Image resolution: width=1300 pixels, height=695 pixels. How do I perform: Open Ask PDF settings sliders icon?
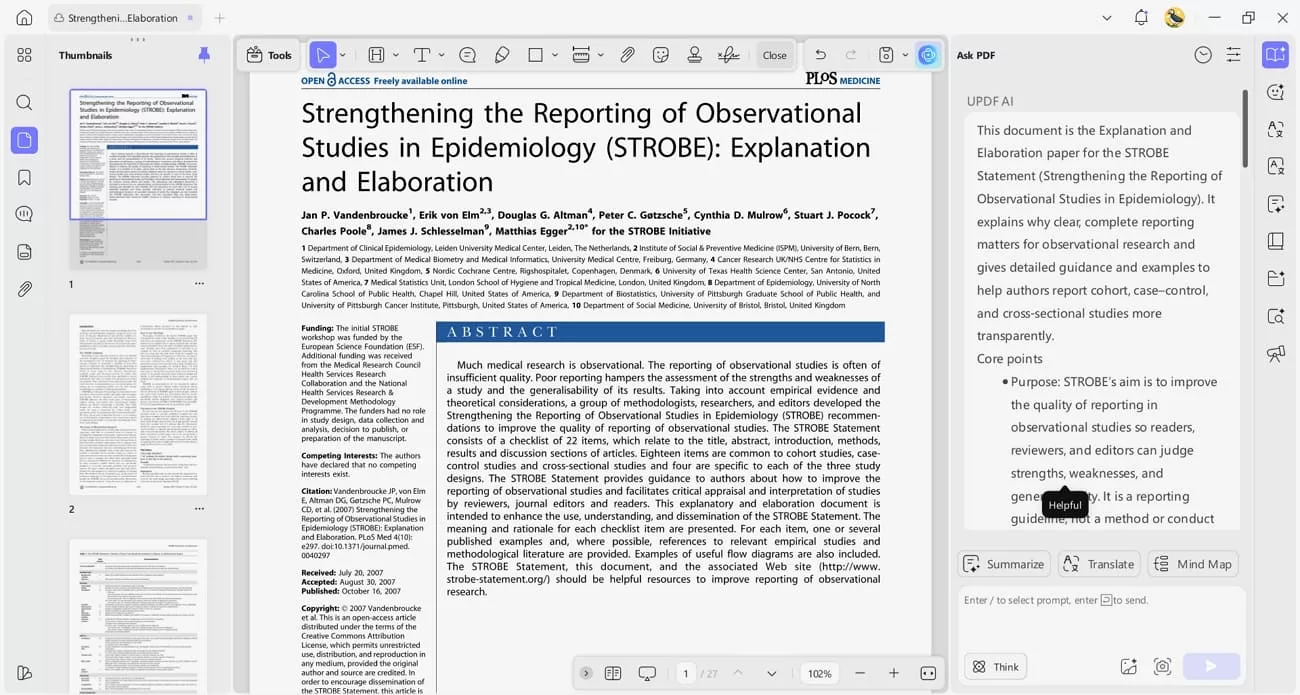[x=1234, y=55]
